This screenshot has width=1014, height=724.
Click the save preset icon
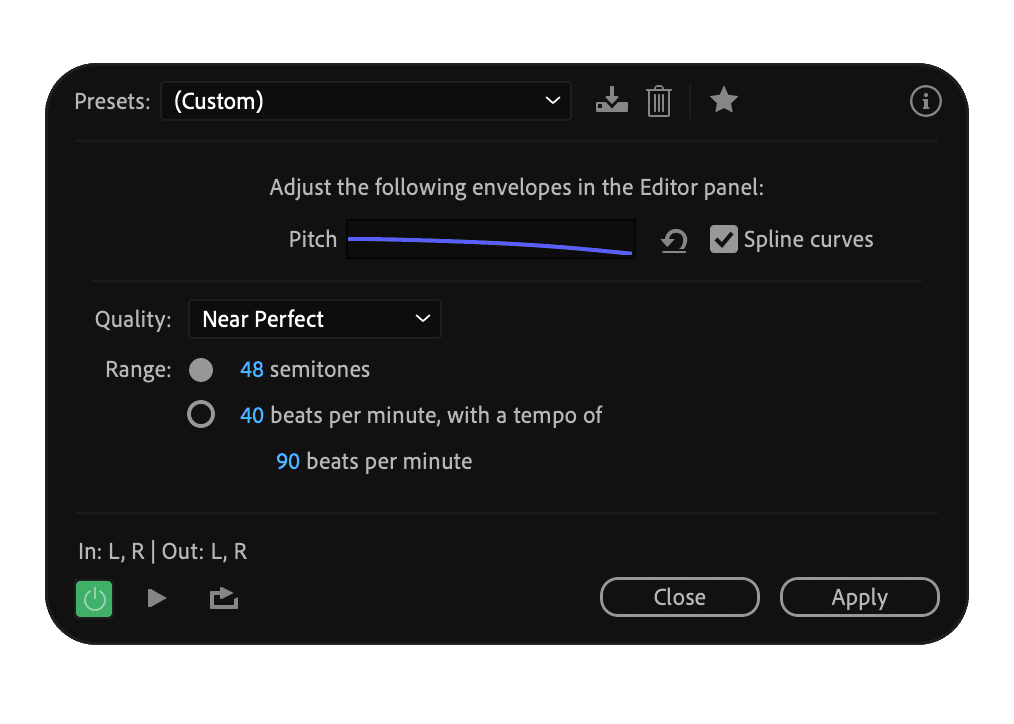coord(611,101)
